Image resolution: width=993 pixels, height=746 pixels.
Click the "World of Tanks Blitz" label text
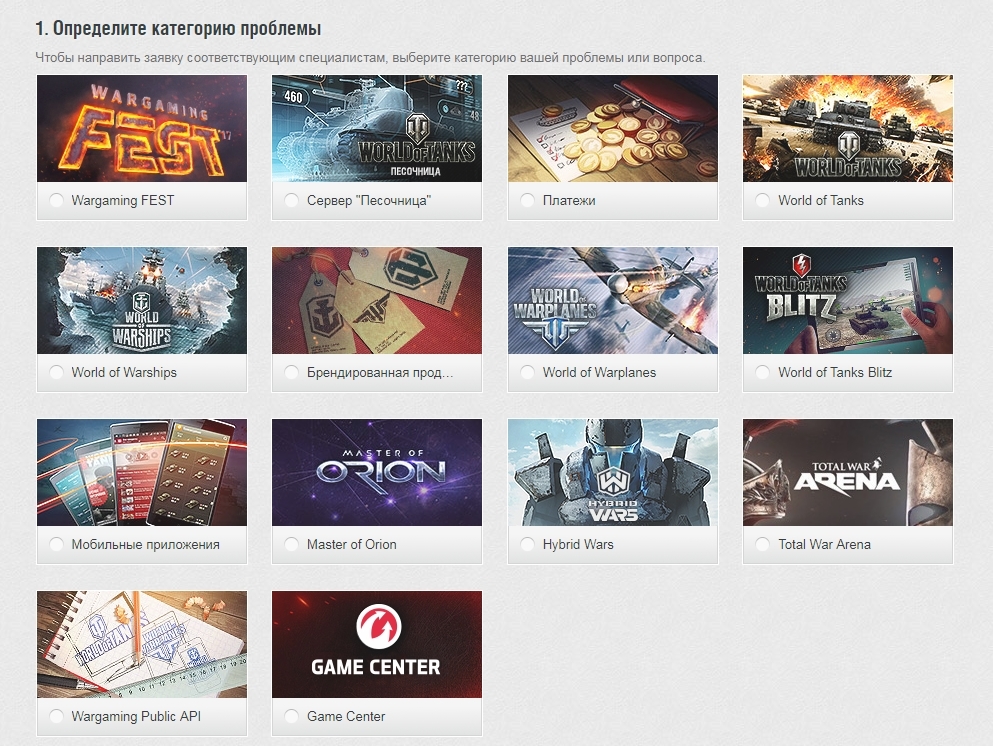point(835,372)
